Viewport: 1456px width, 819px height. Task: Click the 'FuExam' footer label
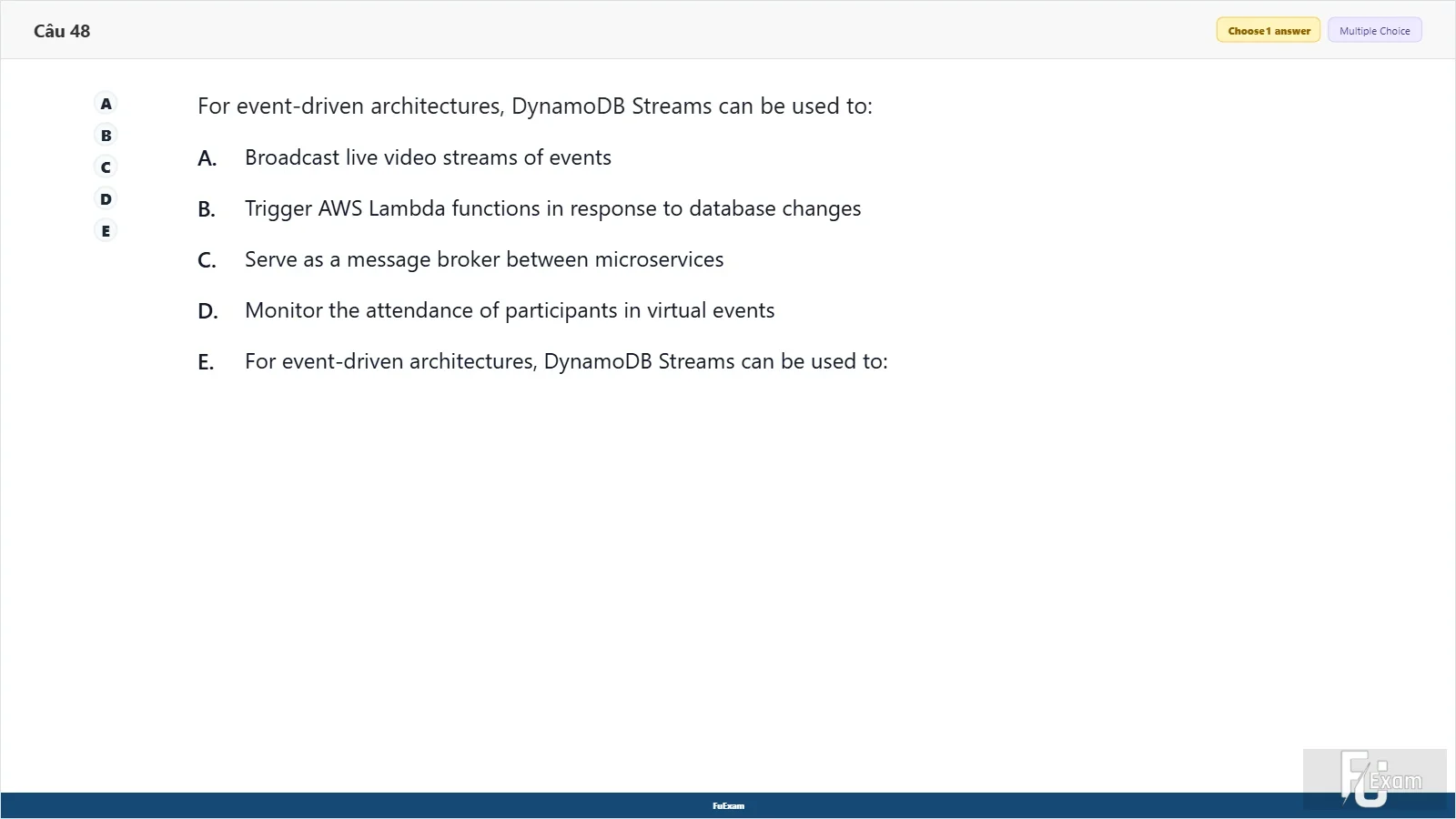point(728,806)
